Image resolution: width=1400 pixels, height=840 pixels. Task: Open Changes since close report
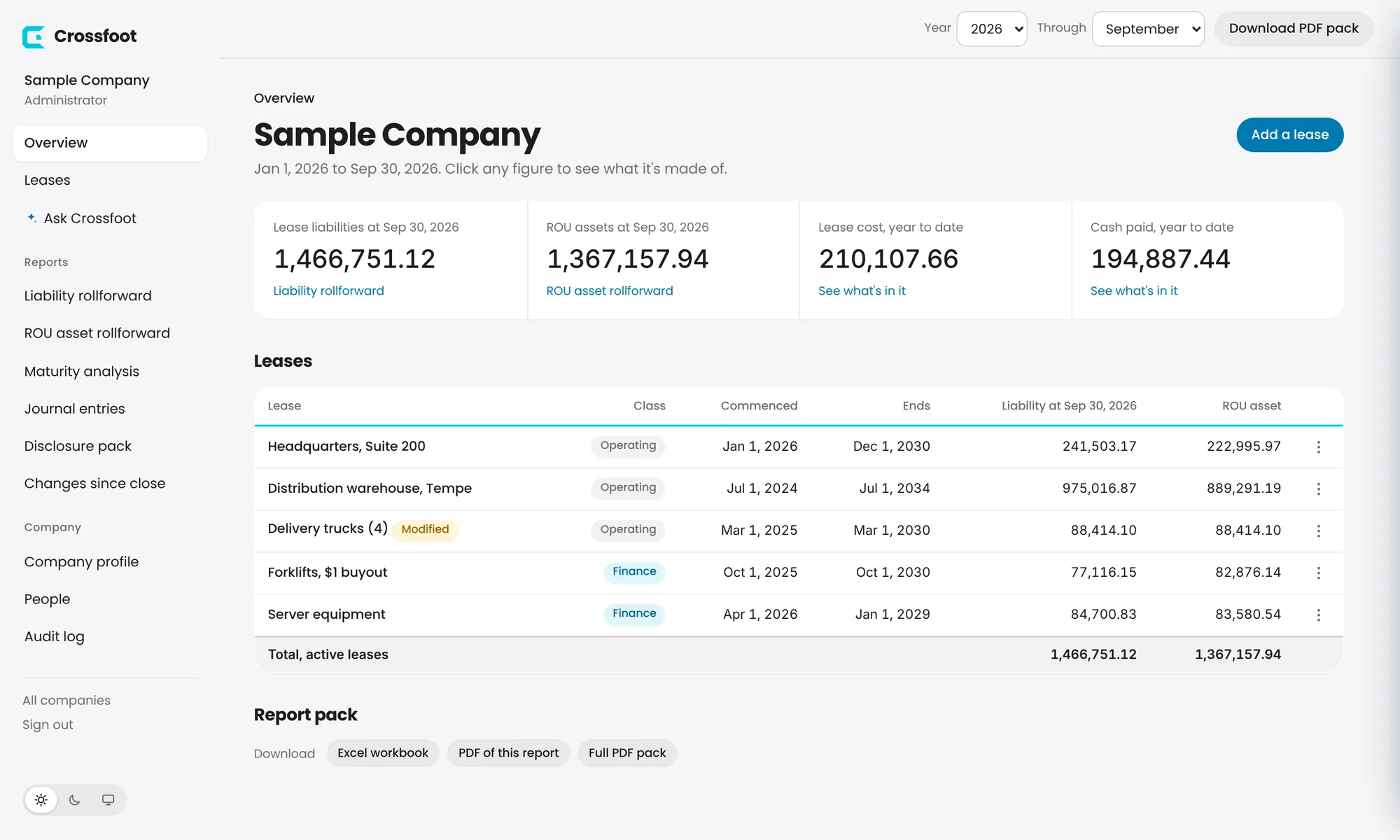94,483
